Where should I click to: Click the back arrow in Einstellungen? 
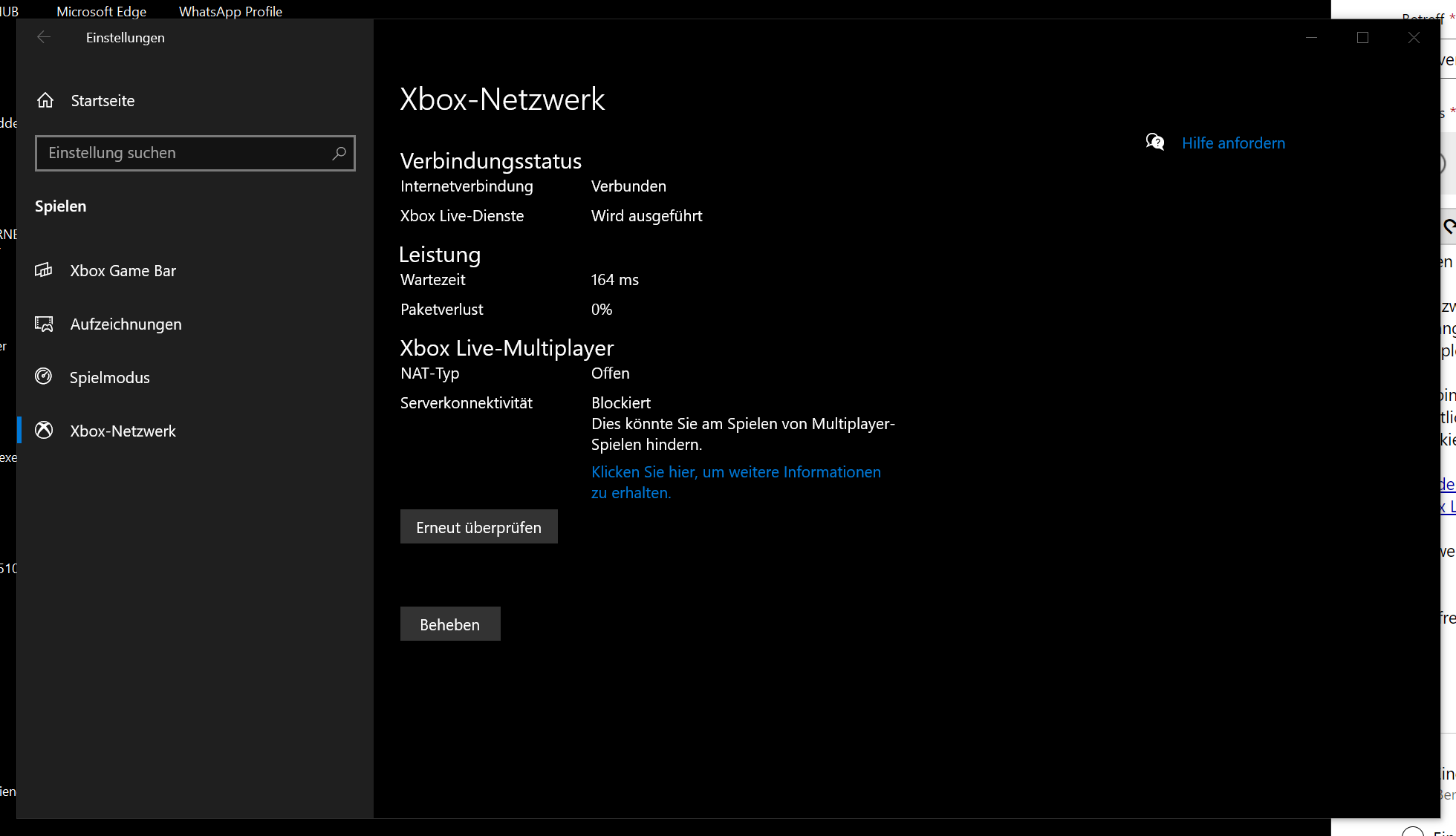click(x=43, y=37)
